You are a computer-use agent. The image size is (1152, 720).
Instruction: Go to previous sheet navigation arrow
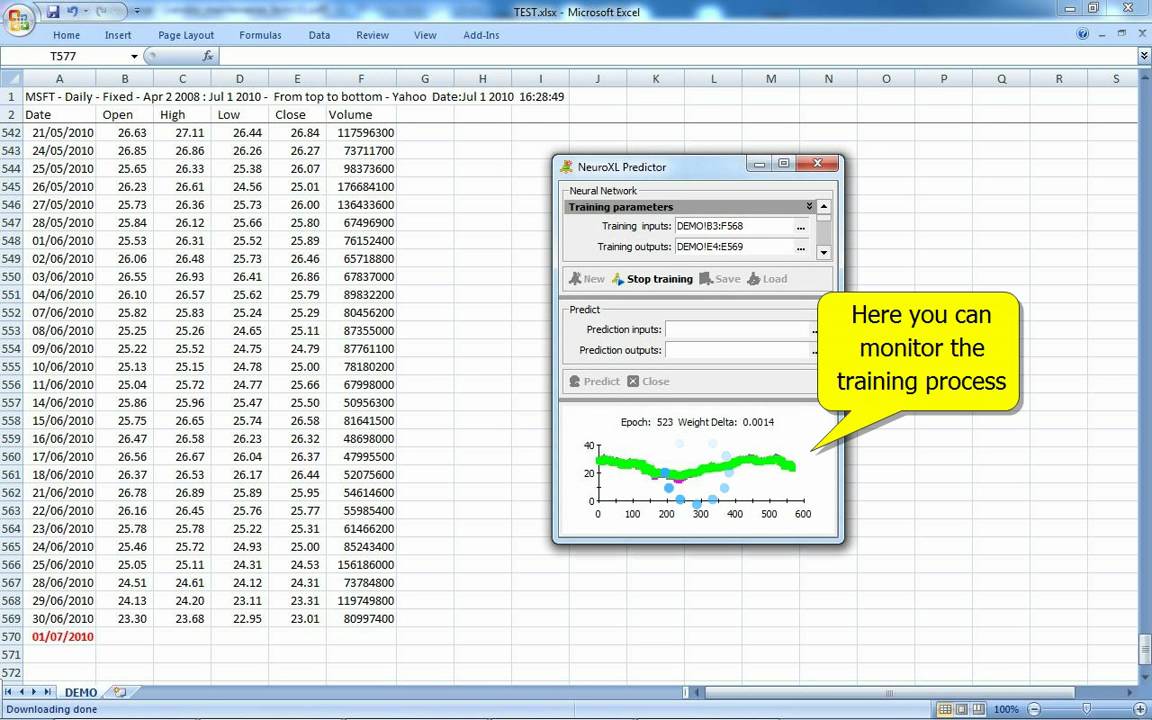[x=21, y=692]
